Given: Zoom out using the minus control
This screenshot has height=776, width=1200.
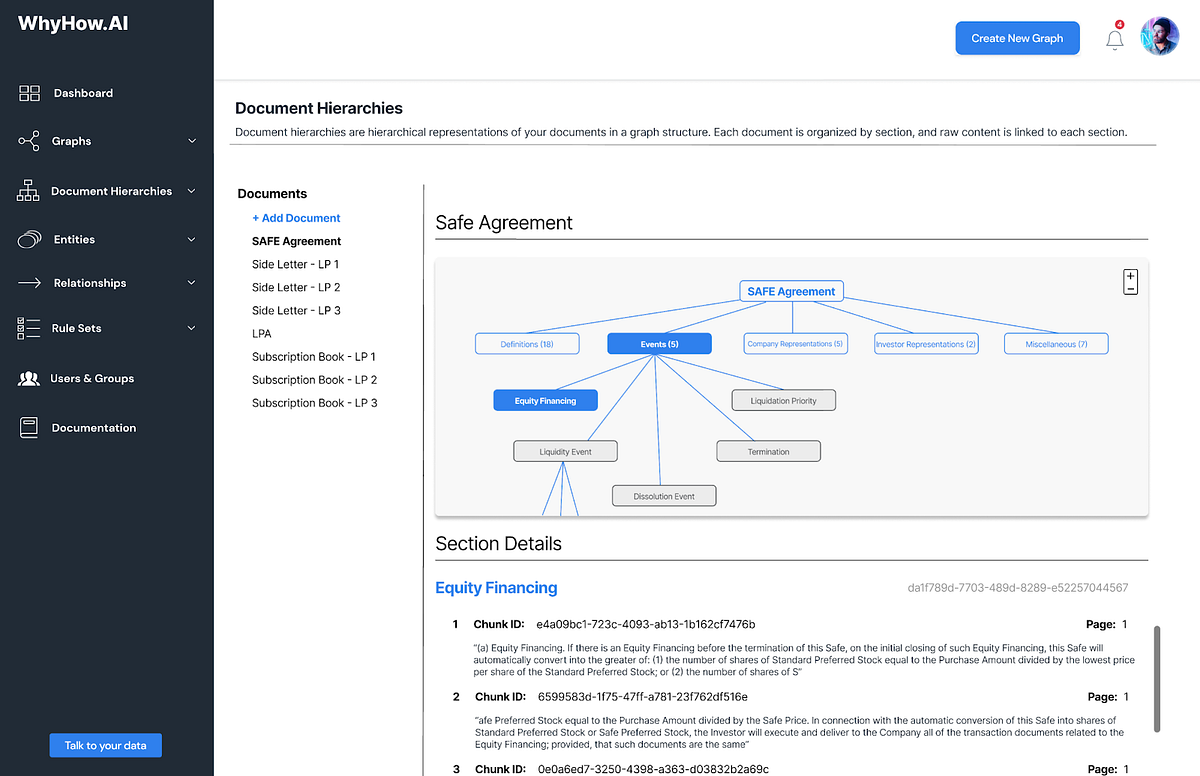Looking at the screenshot, I should click(x=1130, y=291).
